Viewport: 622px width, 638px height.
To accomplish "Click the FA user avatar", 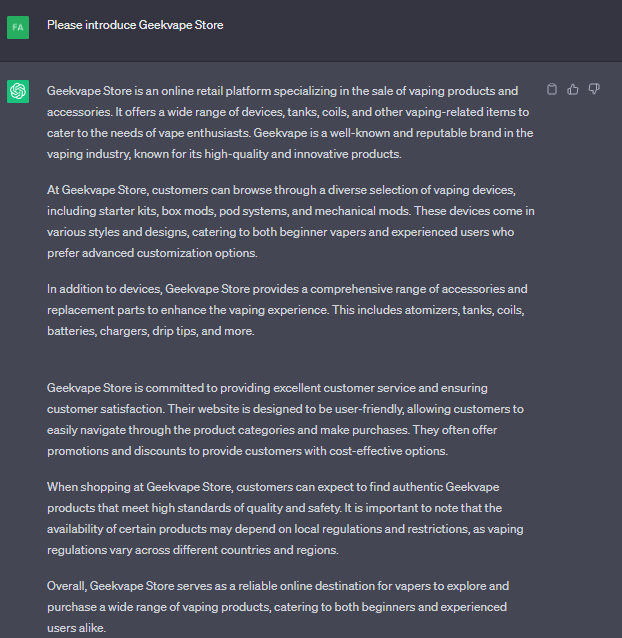I will click(x=18, y=26).
